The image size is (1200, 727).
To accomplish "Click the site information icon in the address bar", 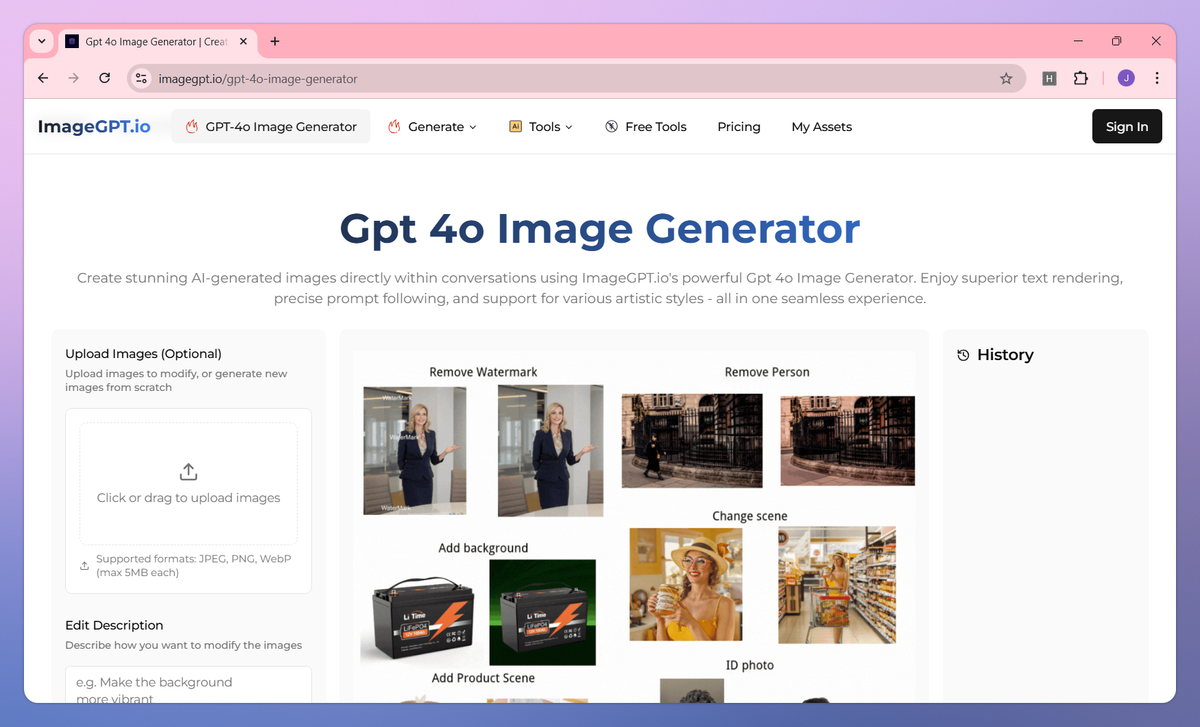I will pyautogui.click(x=141, y=77).
